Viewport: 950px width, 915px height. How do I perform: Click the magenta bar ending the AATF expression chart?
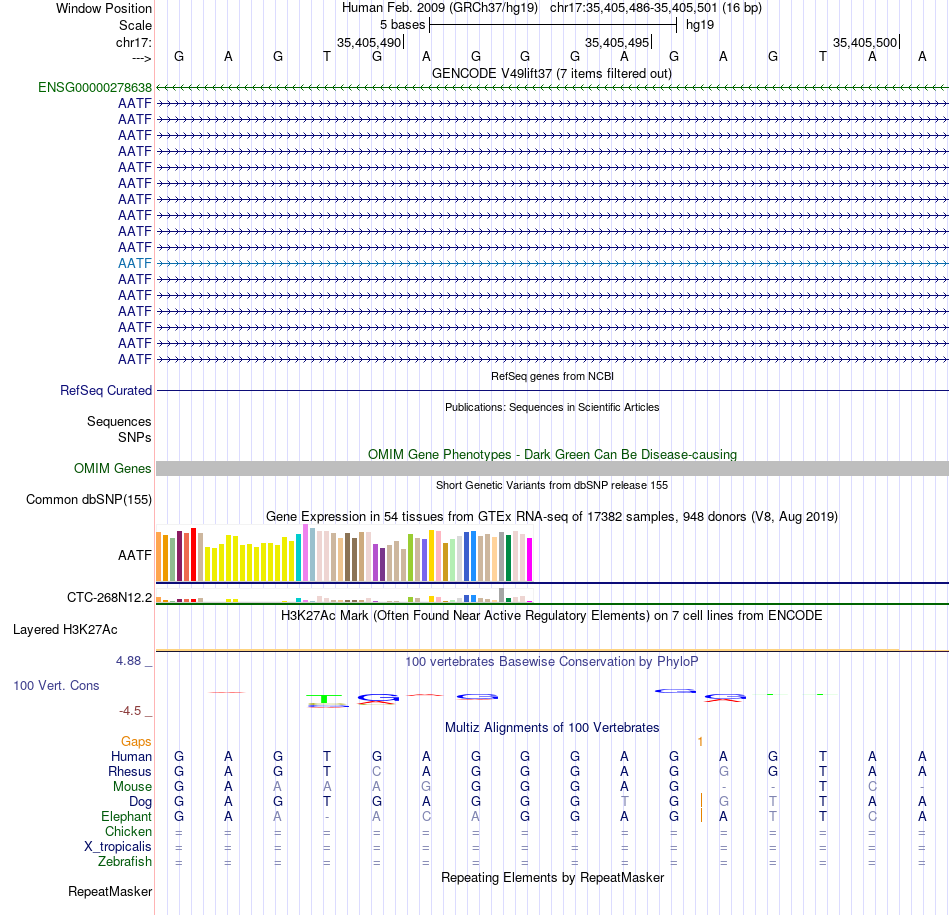(x=529, y=559)
